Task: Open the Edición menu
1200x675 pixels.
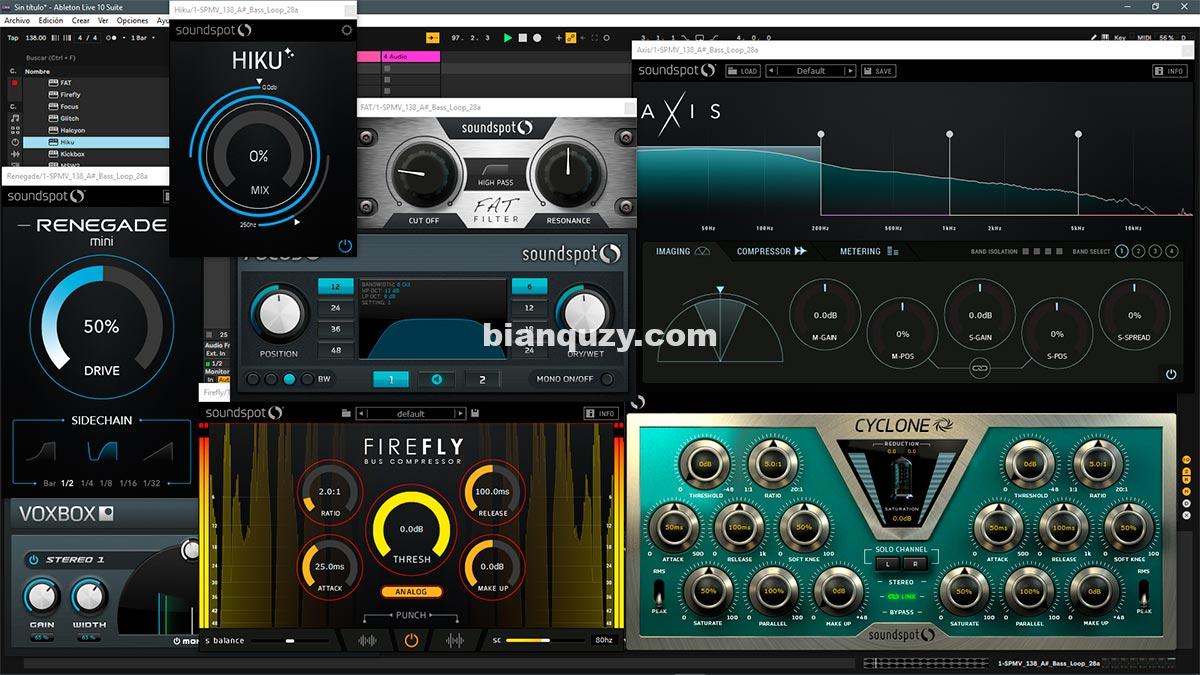Action: [x=50, y=20]
